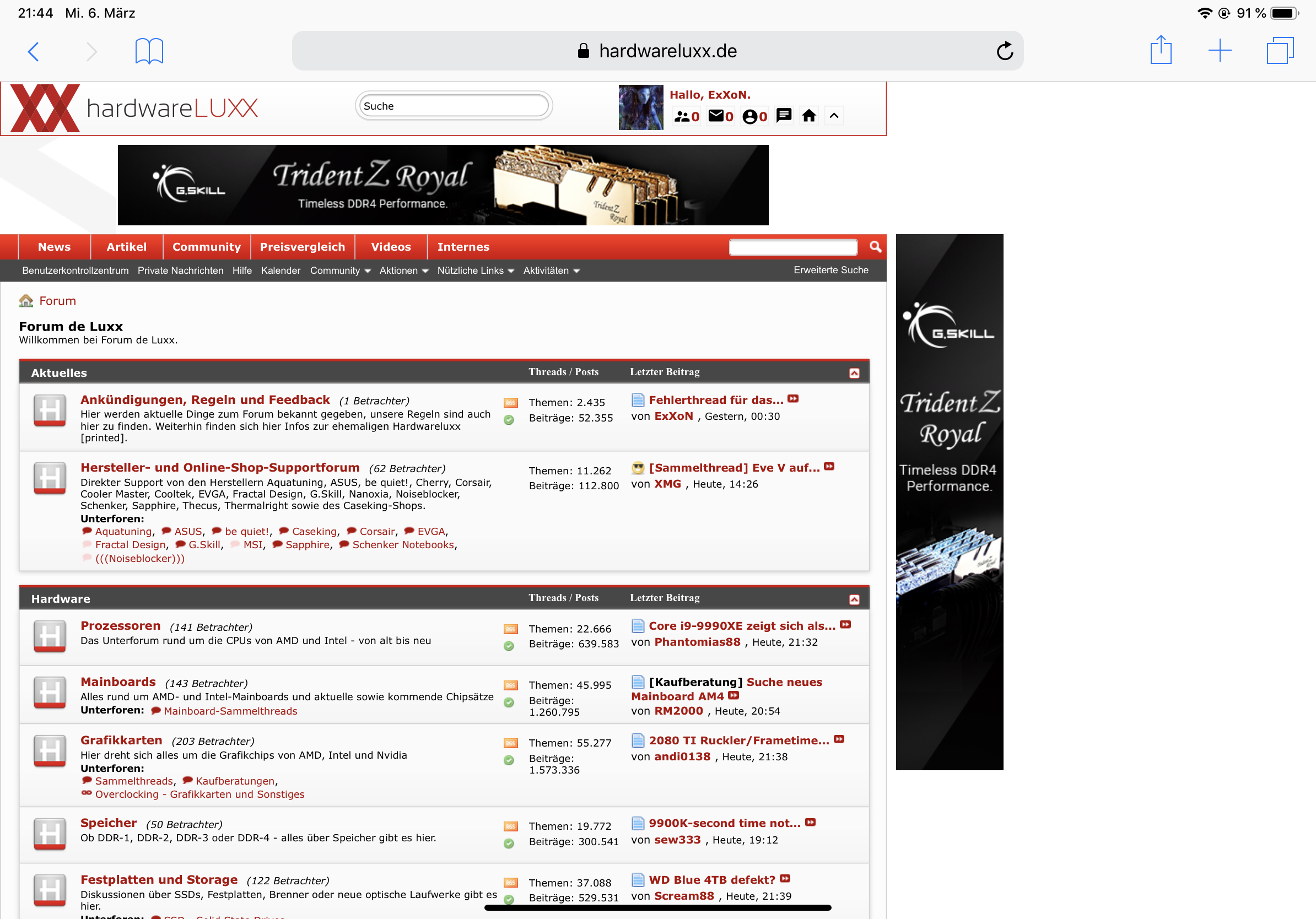
Task: Open RSS feed for Ankündigungen forum
Action: (x=510, y=402)
